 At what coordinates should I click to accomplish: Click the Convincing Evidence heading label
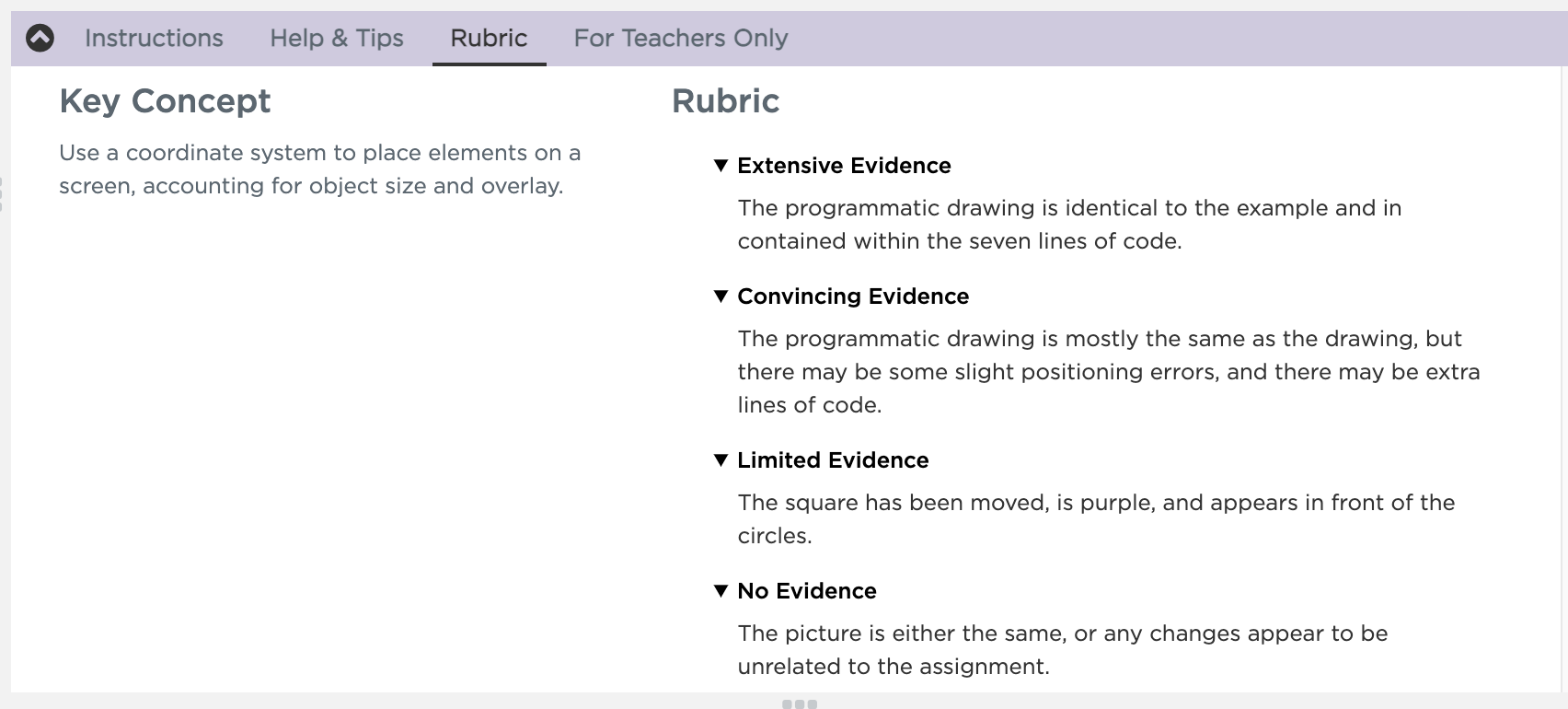click(x=853, y=296)
